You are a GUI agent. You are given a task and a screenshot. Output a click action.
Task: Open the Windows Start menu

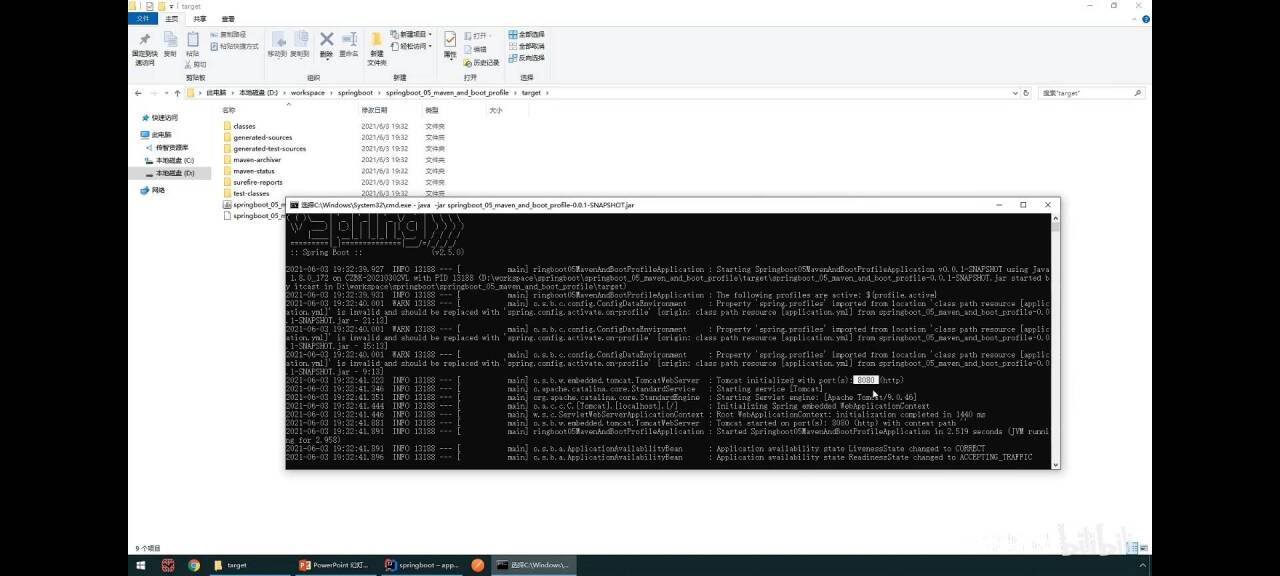point(139,565)
